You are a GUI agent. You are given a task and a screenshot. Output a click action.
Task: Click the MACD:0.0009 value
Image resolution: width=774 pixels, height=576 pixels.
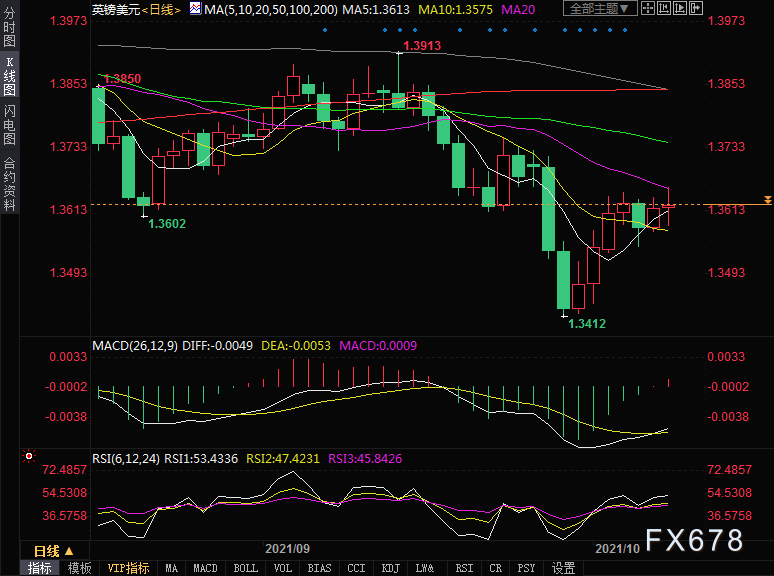[378, 346]
